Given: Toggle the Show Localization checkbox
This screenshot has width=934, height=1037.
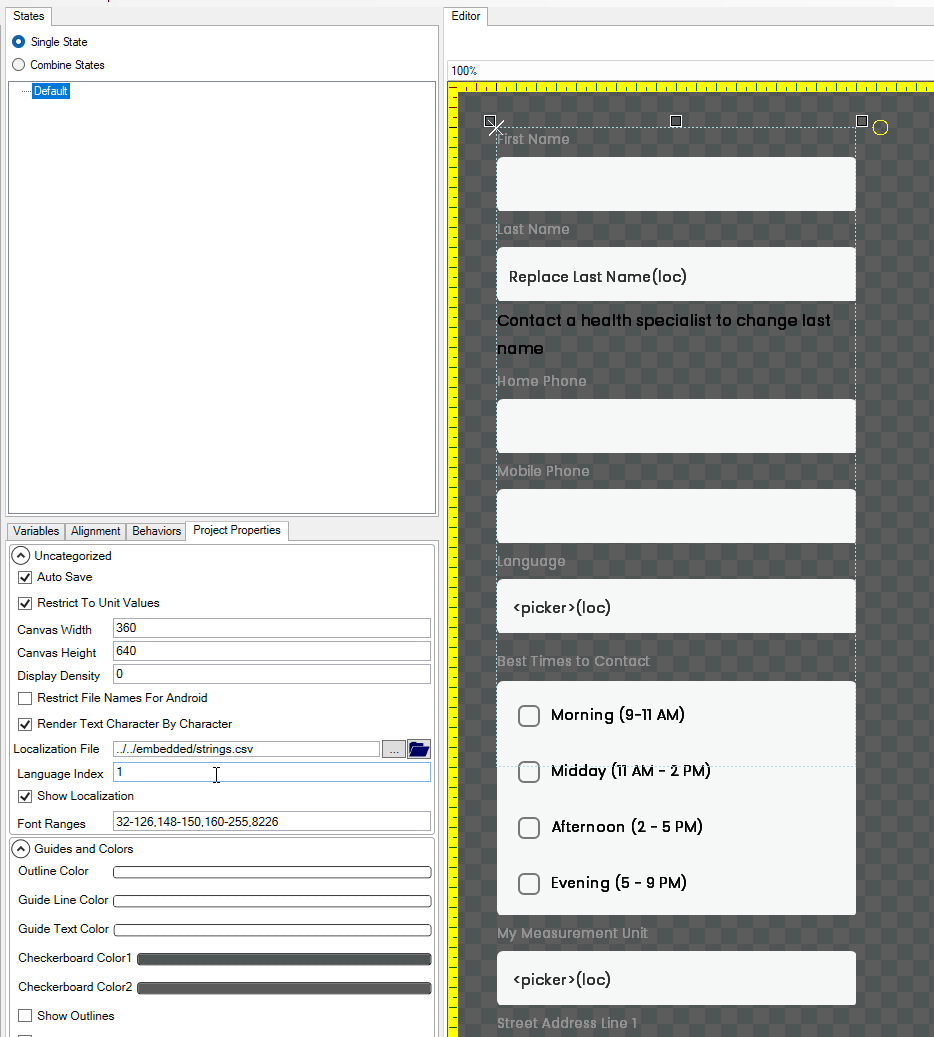Looking at the screenshot, I should pyautogui.click(x=25, y=796).
